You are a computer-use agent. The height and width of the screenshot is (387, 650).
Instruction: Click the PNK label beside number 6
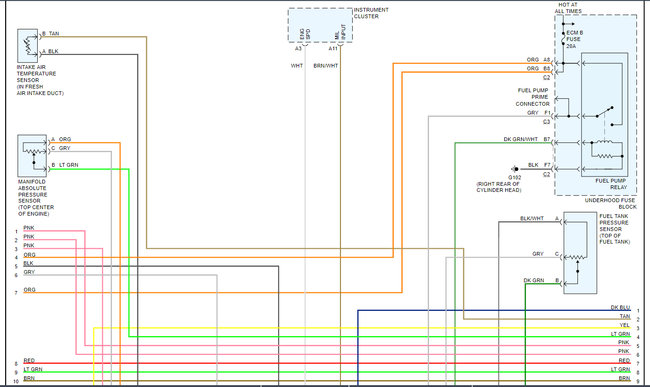pyautogui.click(x=624, y=351)
